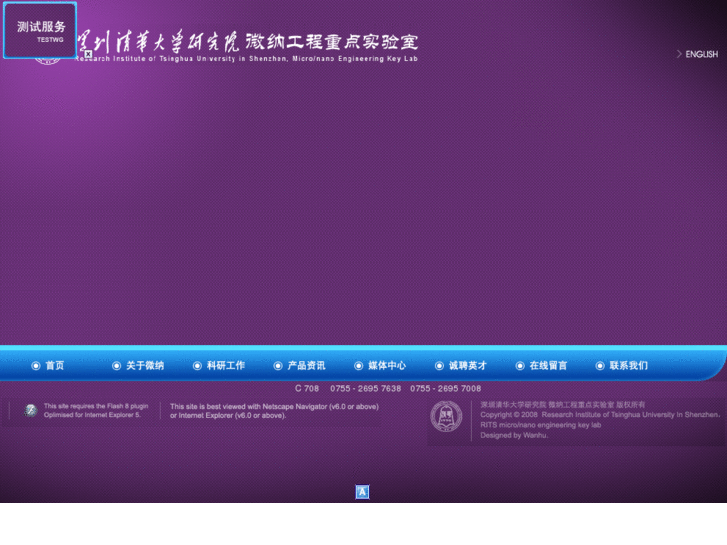Click the circle bullet icon beside 科研工作
Viewport: 727px width, 545px height.
pyautogui.click(x=197, y=366)
